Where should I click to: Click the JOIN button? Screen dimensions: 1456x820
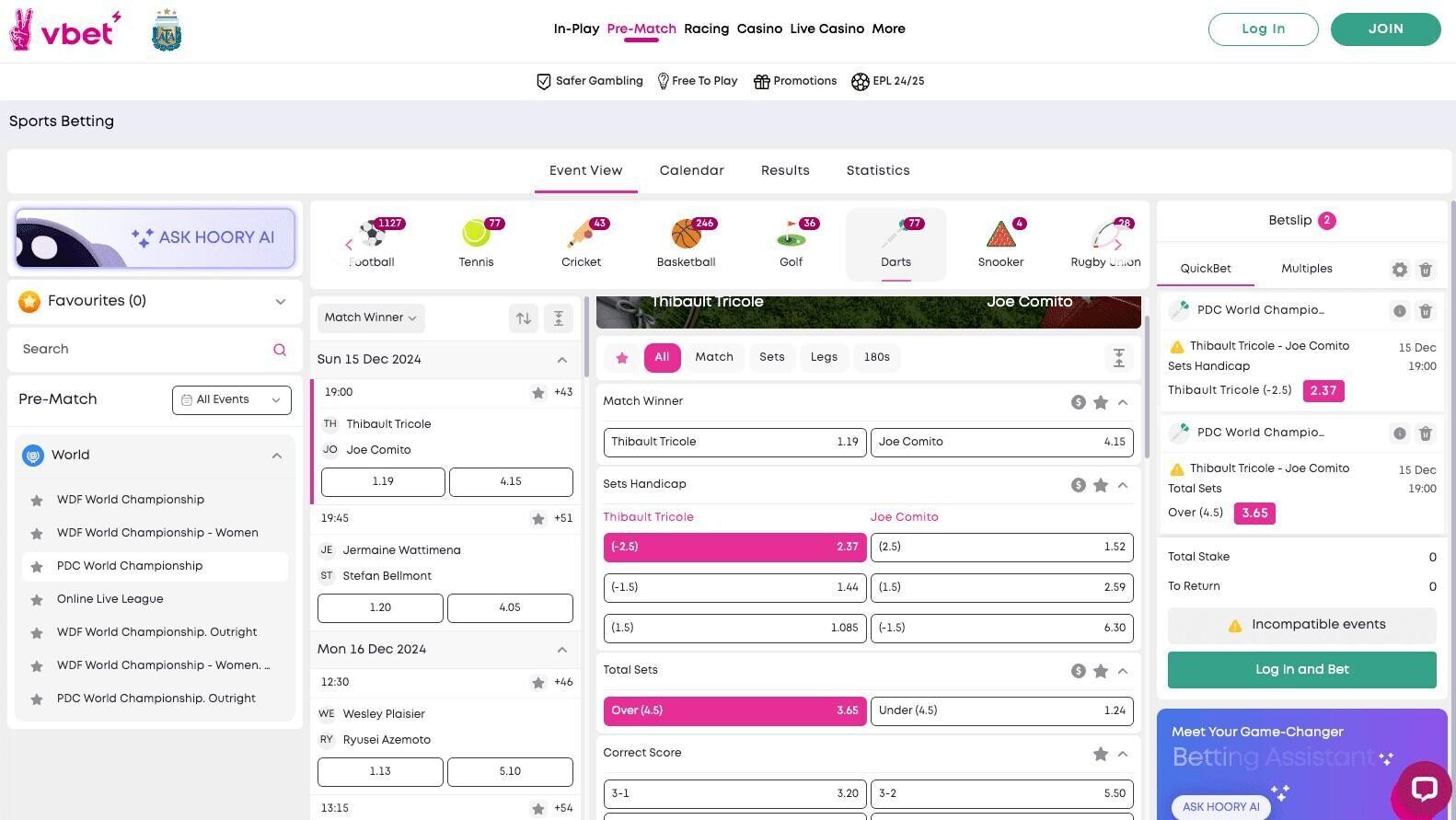(x=1385, y=29)
